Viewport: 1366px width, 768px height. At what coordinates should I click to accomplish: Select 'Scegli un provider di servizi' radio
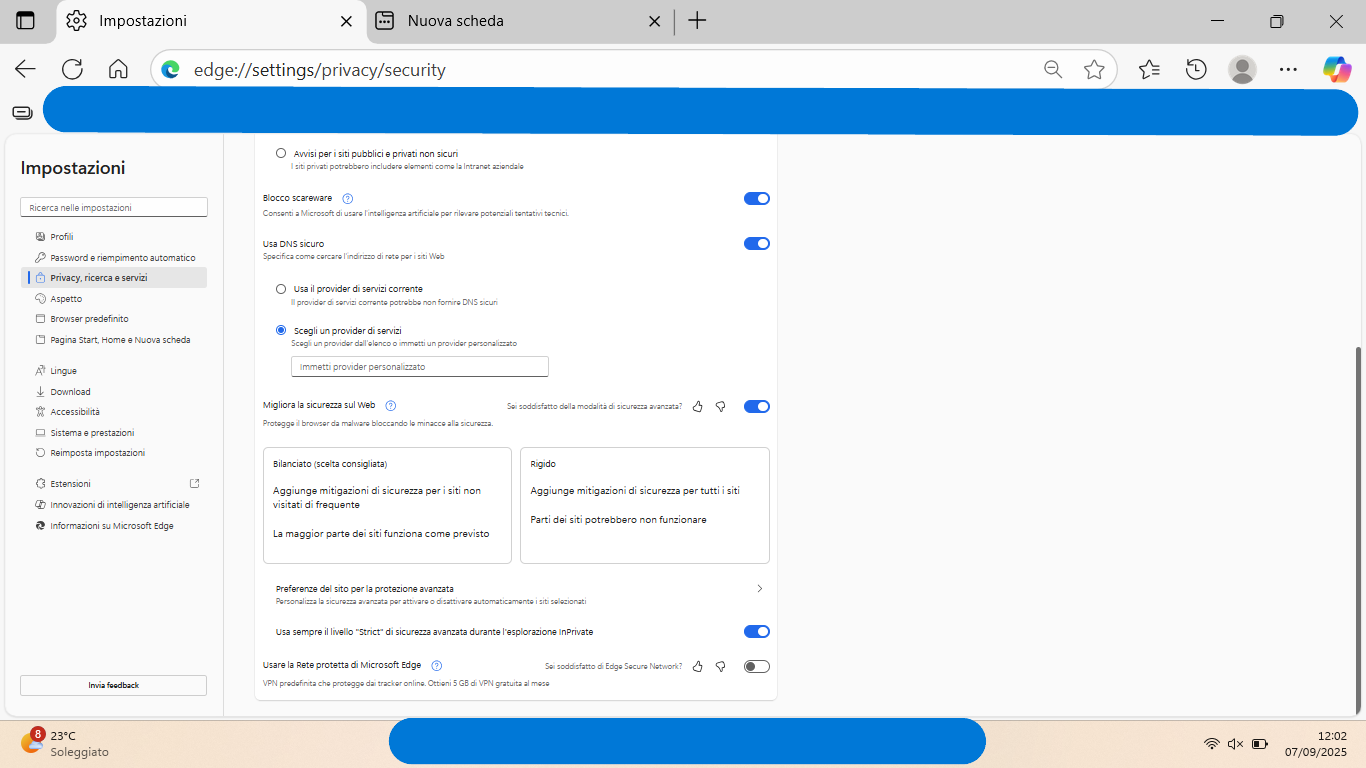point(281,330)
